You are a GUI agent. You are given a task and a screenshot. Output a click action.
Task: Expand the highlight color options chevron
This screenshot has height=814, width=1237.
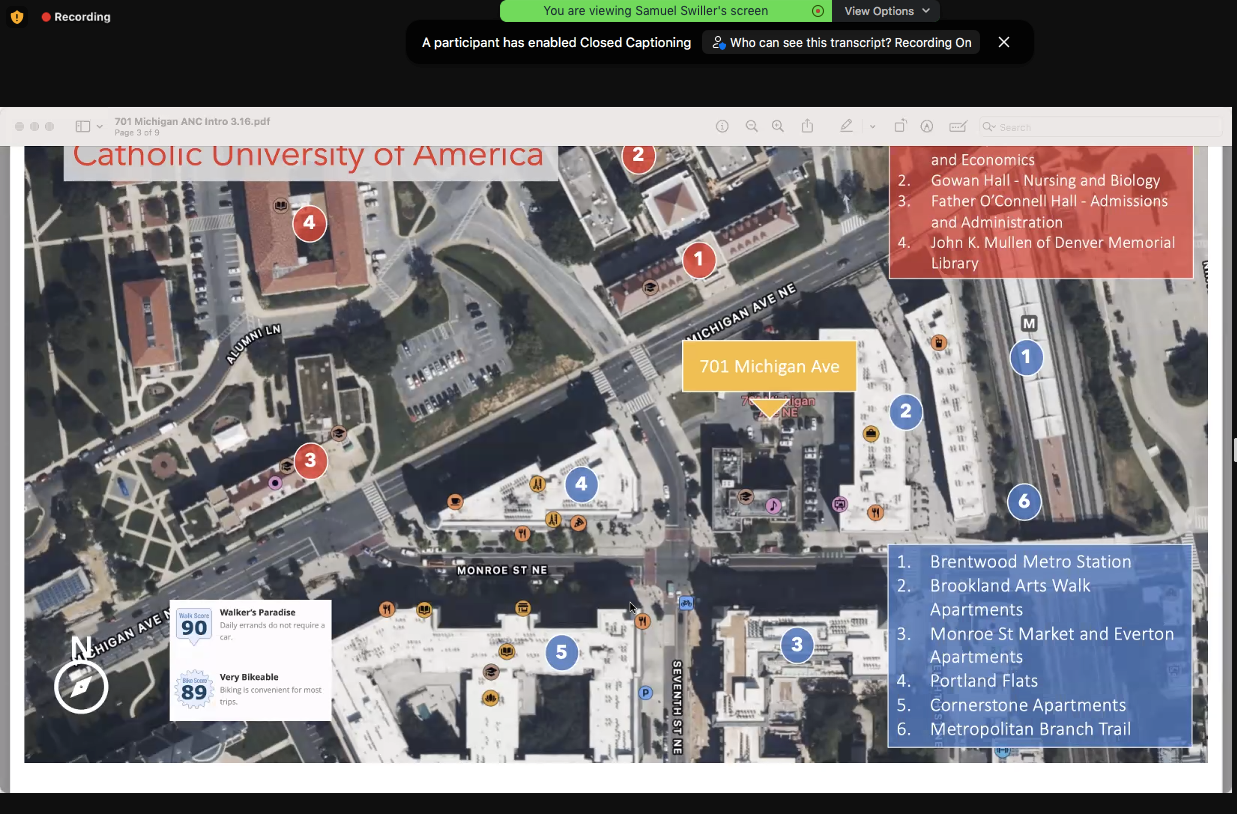coord(872,127)
